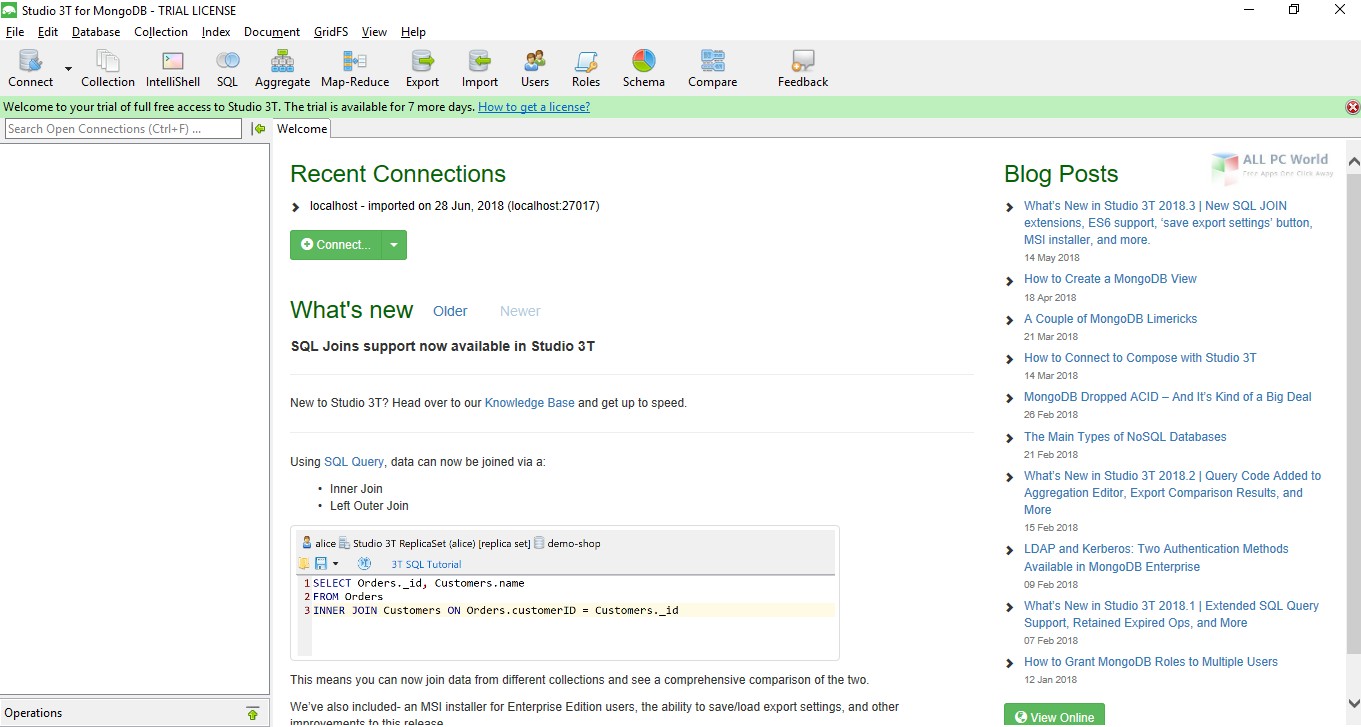Open the Edit menu

coord(48,32)
